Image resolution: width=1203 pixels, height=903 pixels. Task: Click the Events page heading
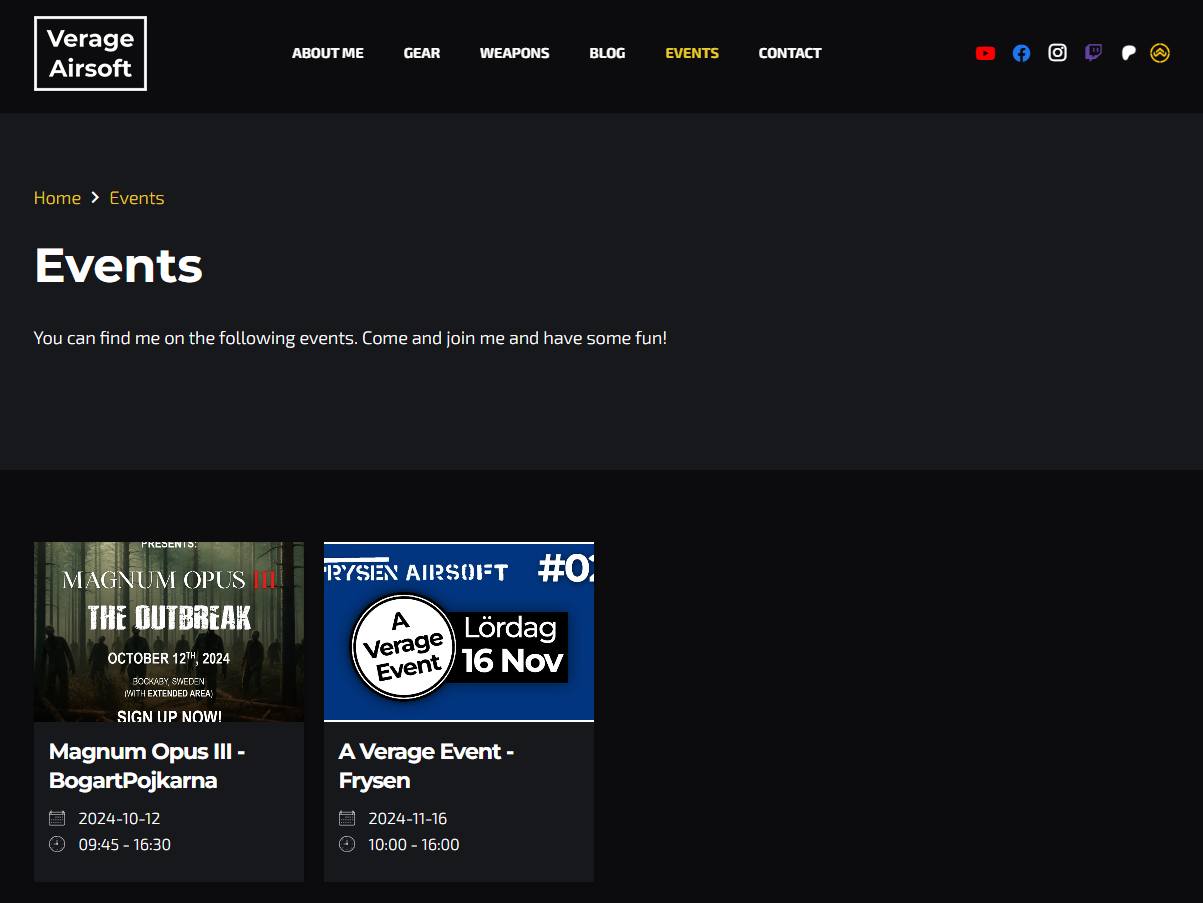pos(118,265)
